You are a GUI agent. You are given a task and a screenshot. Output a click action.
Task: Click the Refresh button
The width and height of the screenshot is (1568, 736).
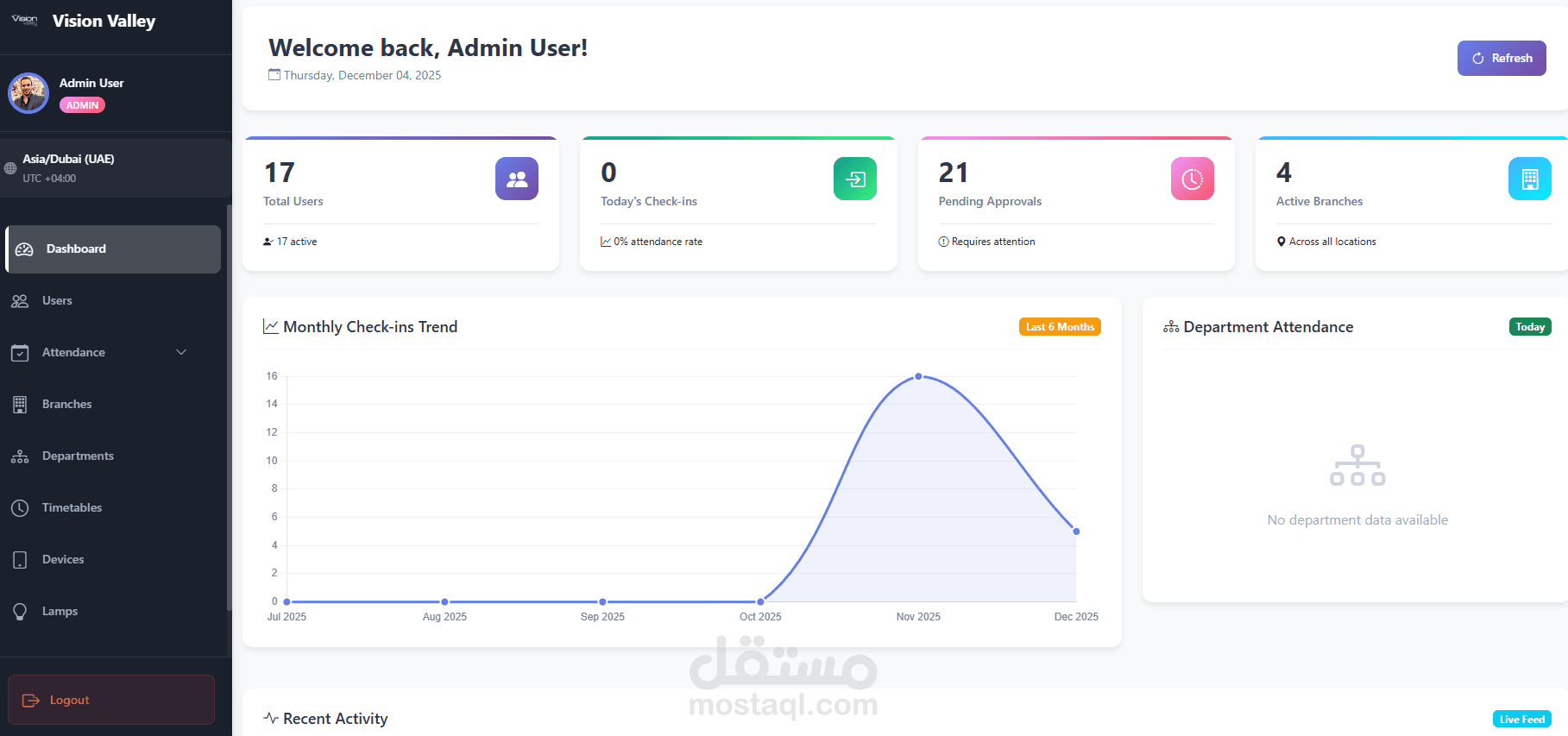tap(1502, 58)
